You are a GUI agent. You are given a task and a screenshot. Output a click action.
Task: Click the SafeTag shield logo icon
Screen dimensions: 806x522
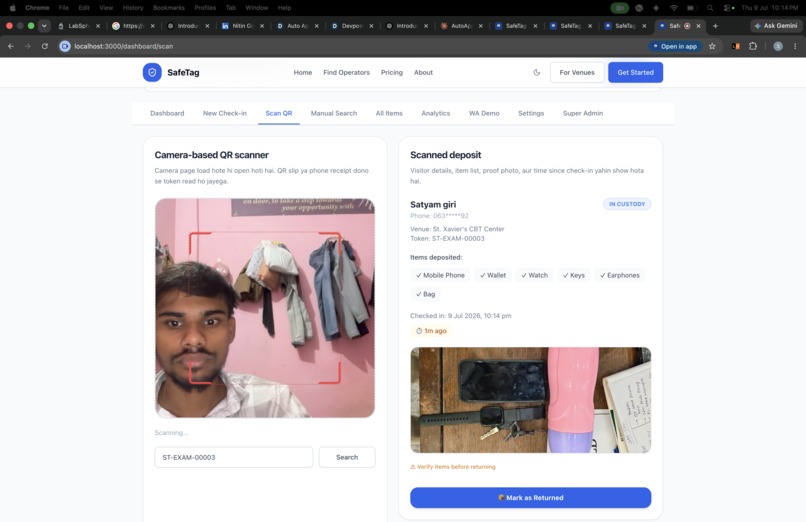[x=152, y=72]
